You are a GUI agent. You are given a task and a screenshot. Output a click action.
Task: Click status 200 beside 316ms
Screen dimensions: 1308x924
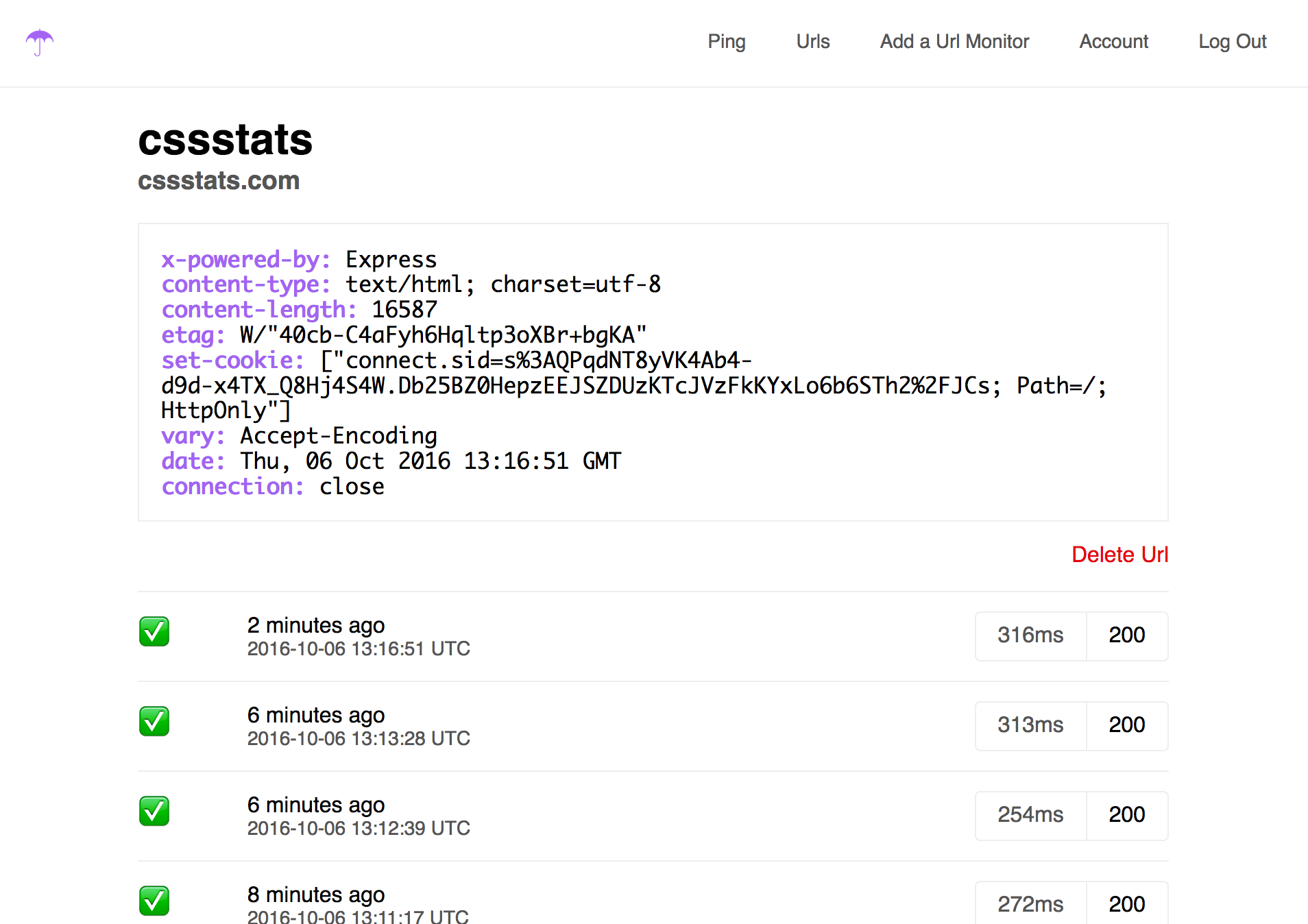point(1127,635)
